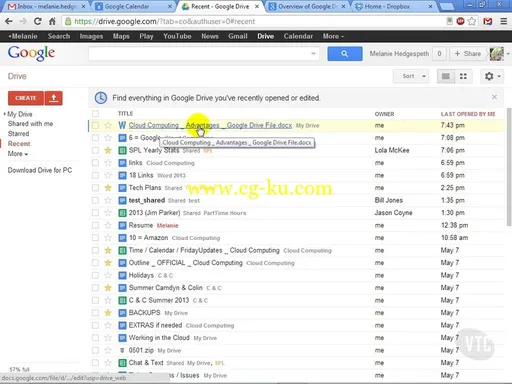Select checkbox for links row
Viewport: 512px width, 384px height.
tap(95, 163)
